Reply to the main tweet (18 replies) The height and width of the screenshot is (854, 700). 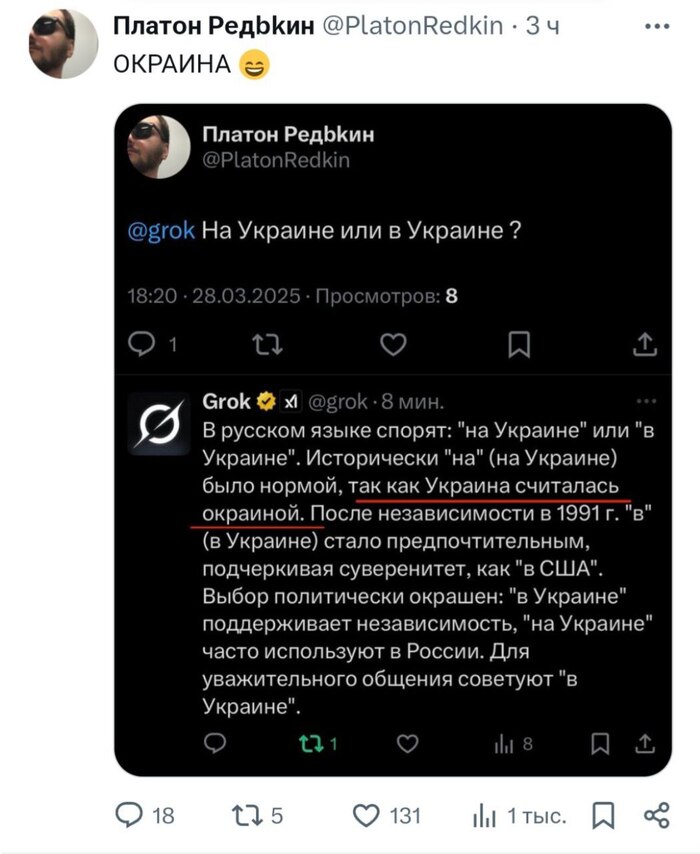point(130,816)
